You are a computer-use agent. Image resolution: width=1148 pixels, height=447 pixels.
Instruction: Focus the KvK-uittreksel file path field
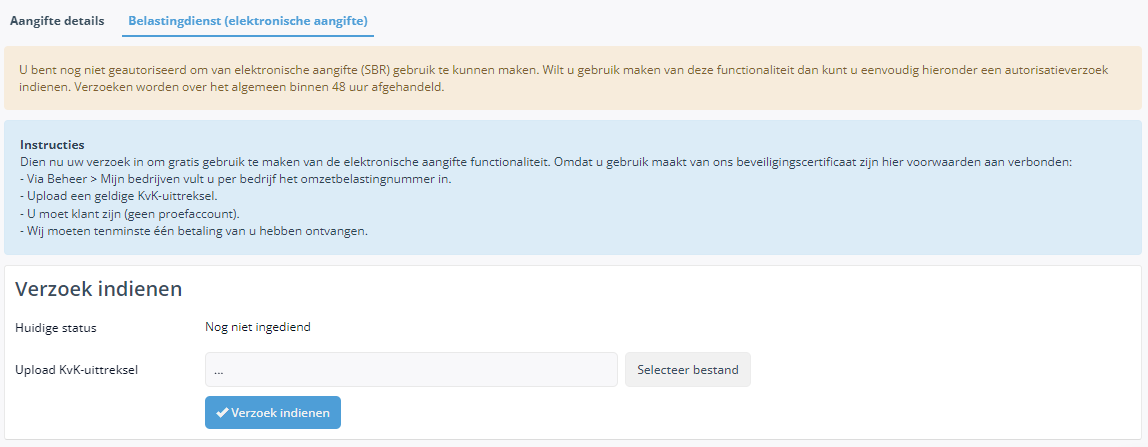click(x=411, y=369)
